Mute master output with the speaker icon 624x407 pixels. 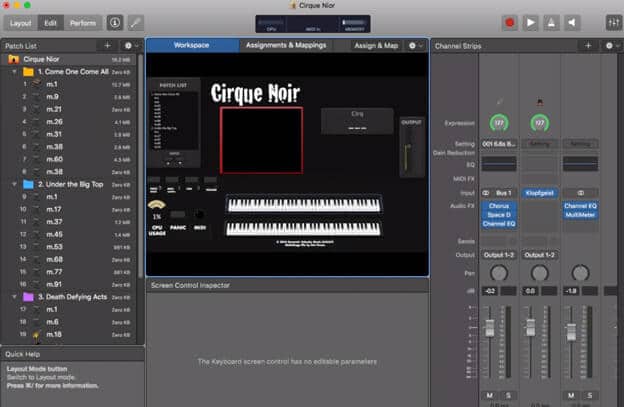click(x=572, y=23)
